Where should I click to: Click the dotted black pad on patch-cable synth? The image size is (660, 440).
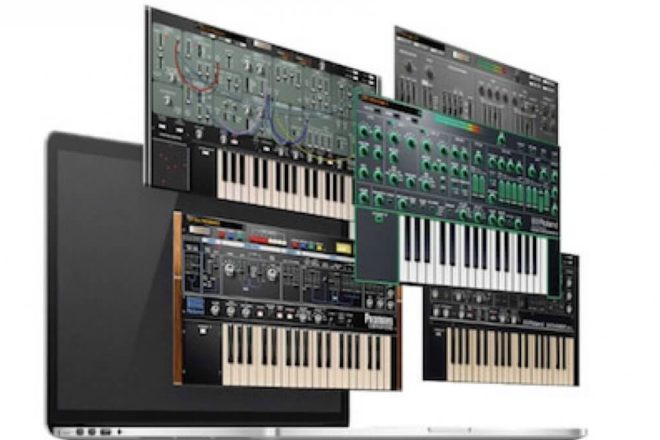click(x=170, y=165)
